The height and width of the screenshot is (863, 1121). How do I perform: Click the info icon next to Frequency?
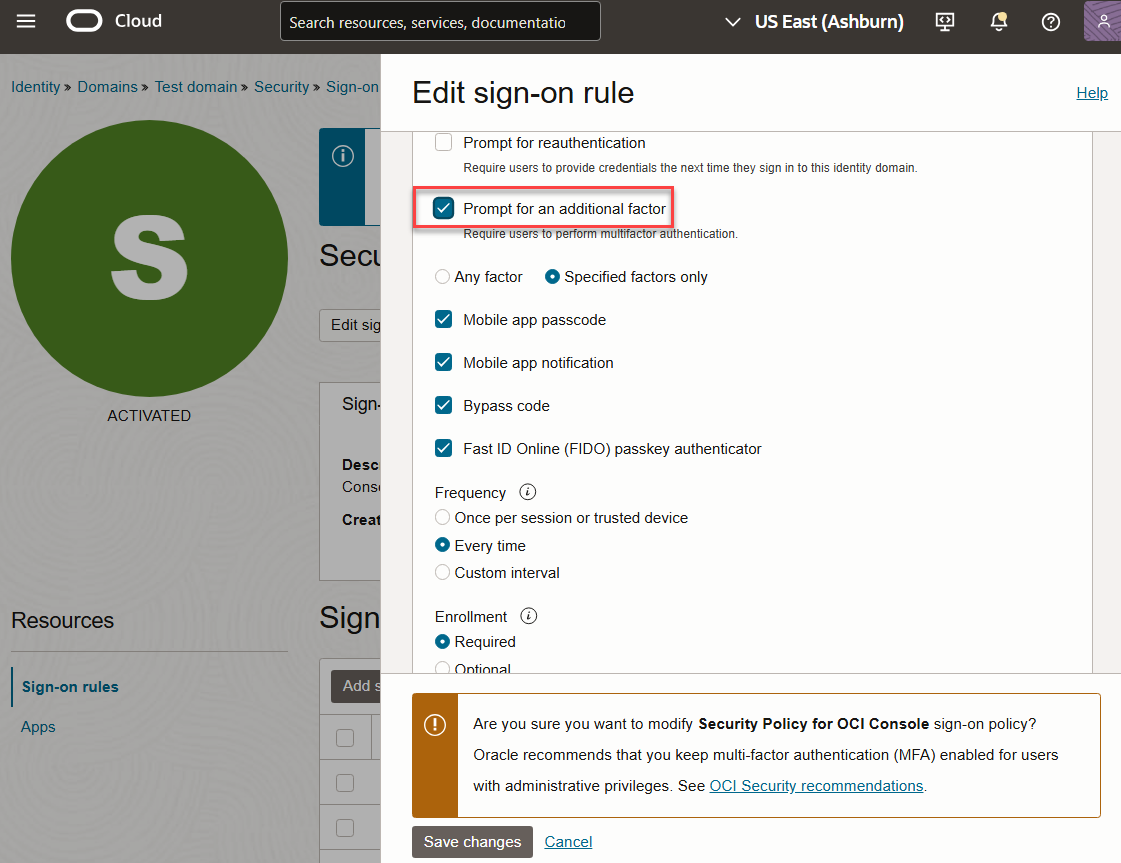pos(528,492)
